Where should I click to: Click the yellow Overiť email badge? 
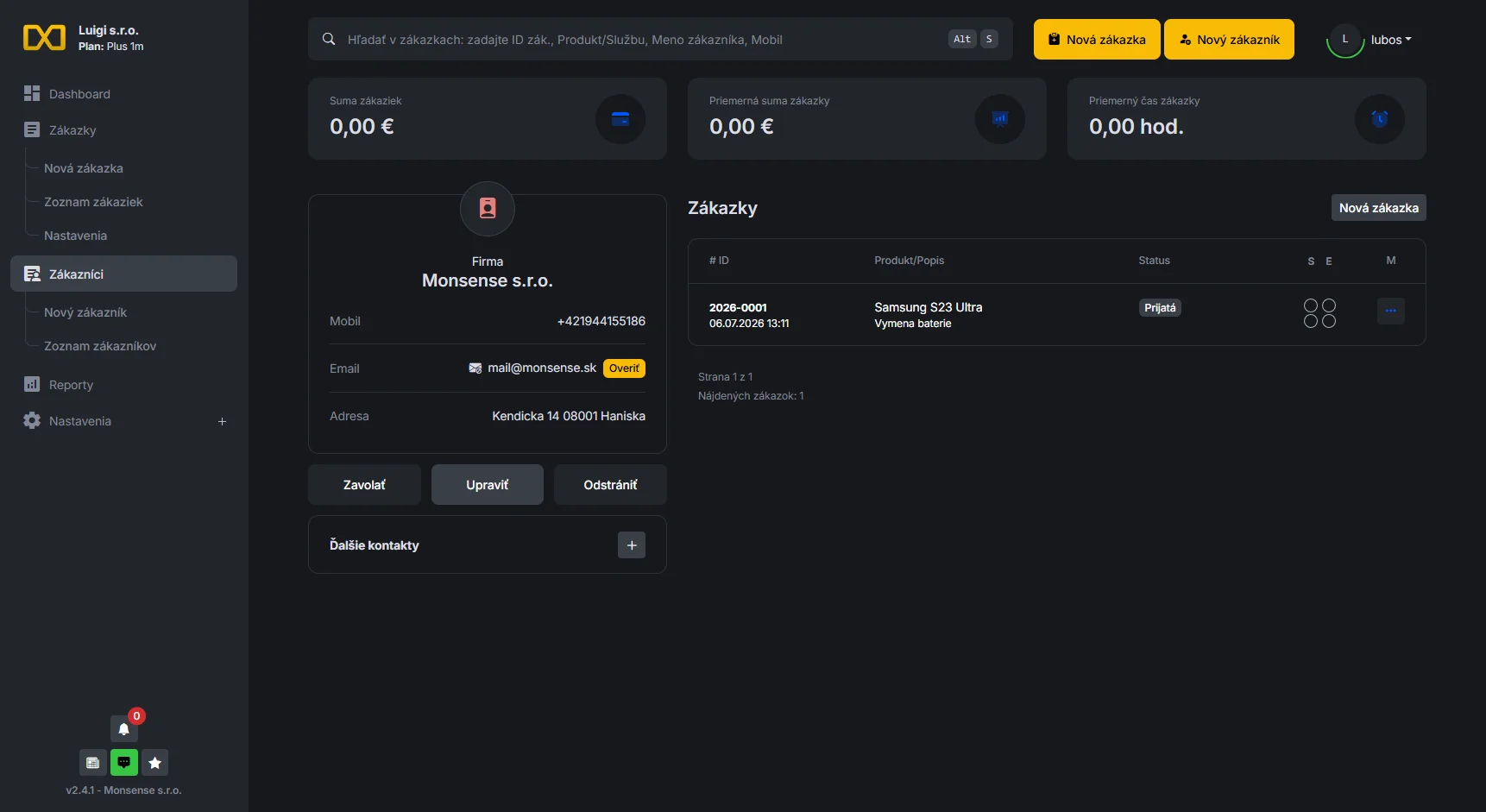624,368
